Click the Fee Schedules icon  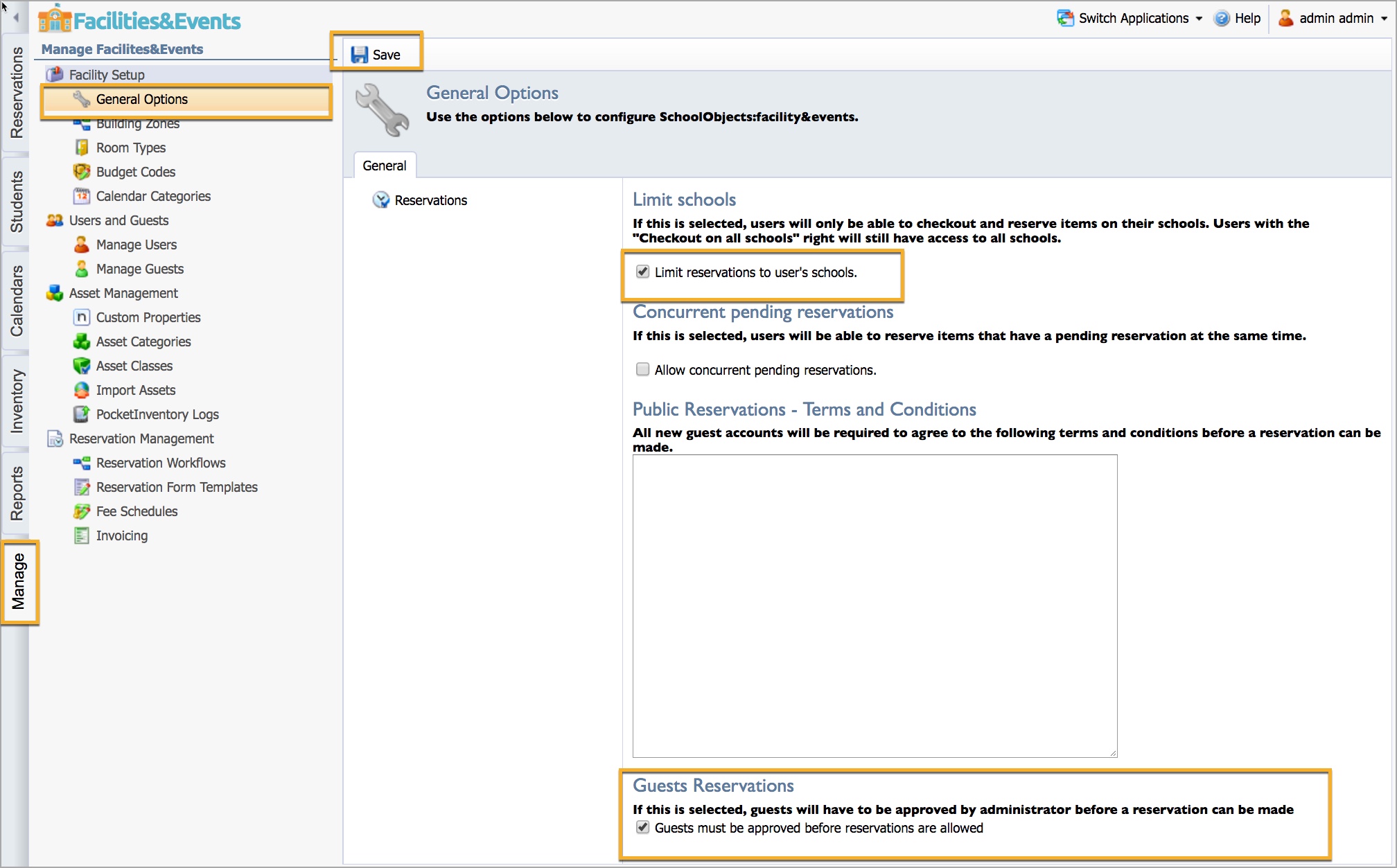pos(82,511)
